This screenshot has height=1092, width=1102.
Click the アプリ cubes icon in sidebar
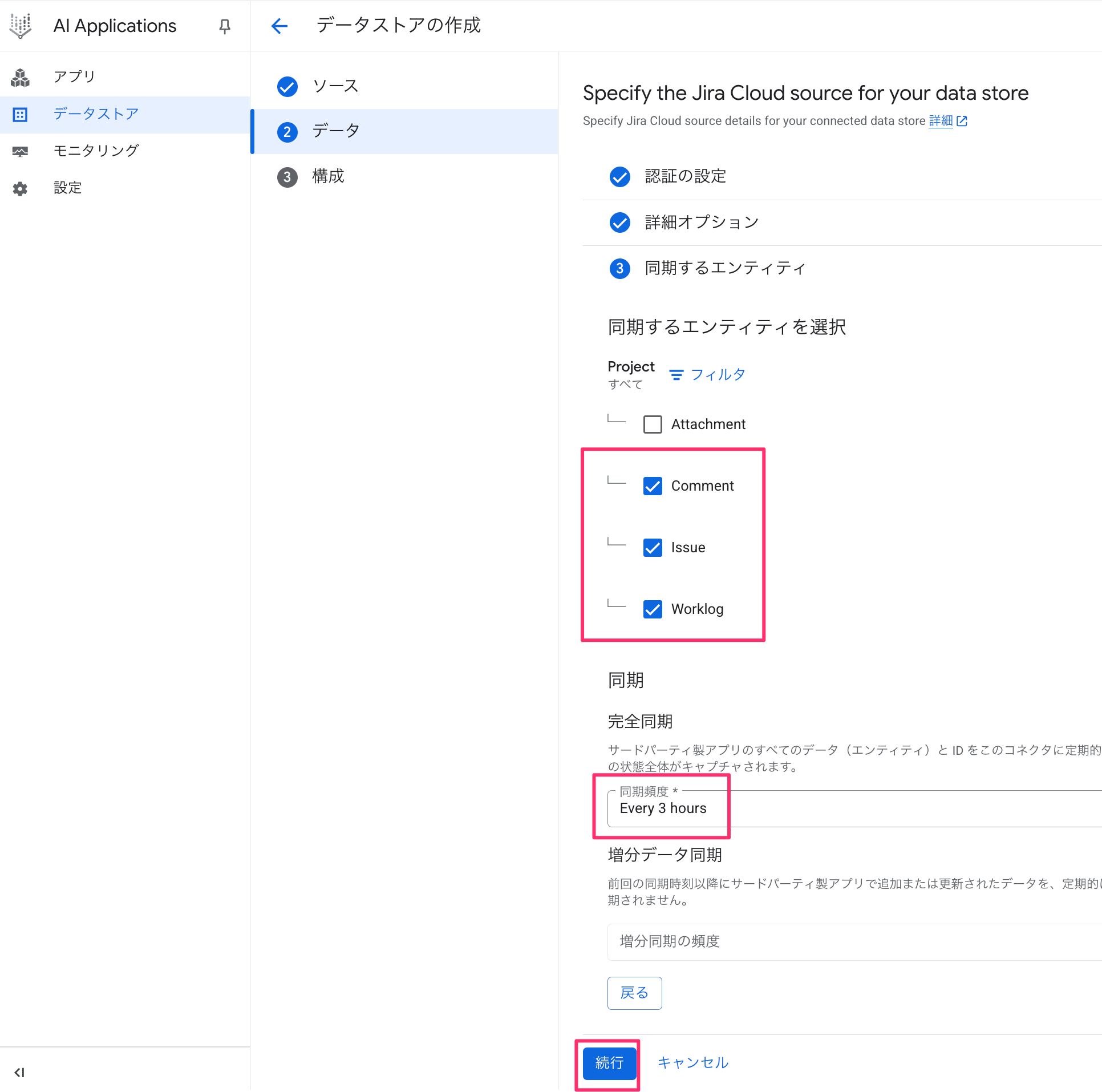click(21, 77)
